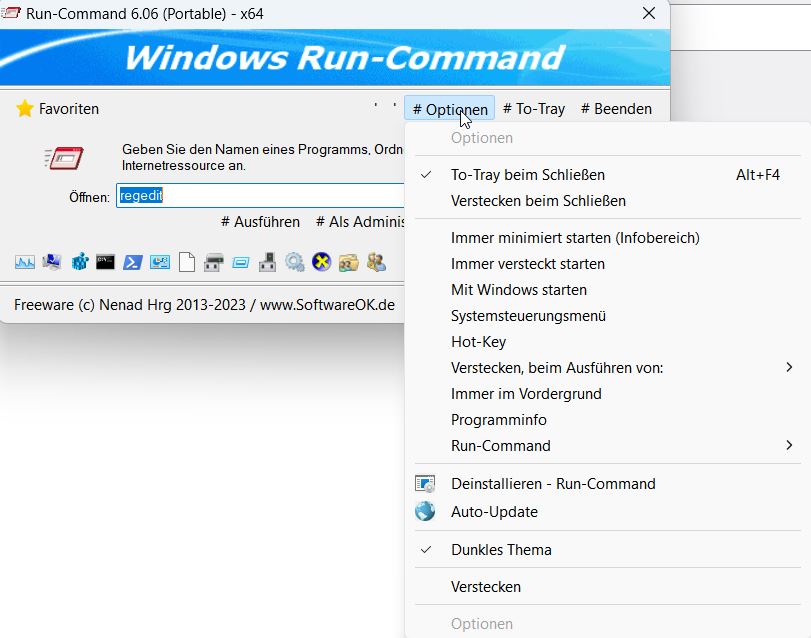Screen dimensions: 811x638
Task: Toggle Verstecken beim Schließen option
Action: [607, 201]
